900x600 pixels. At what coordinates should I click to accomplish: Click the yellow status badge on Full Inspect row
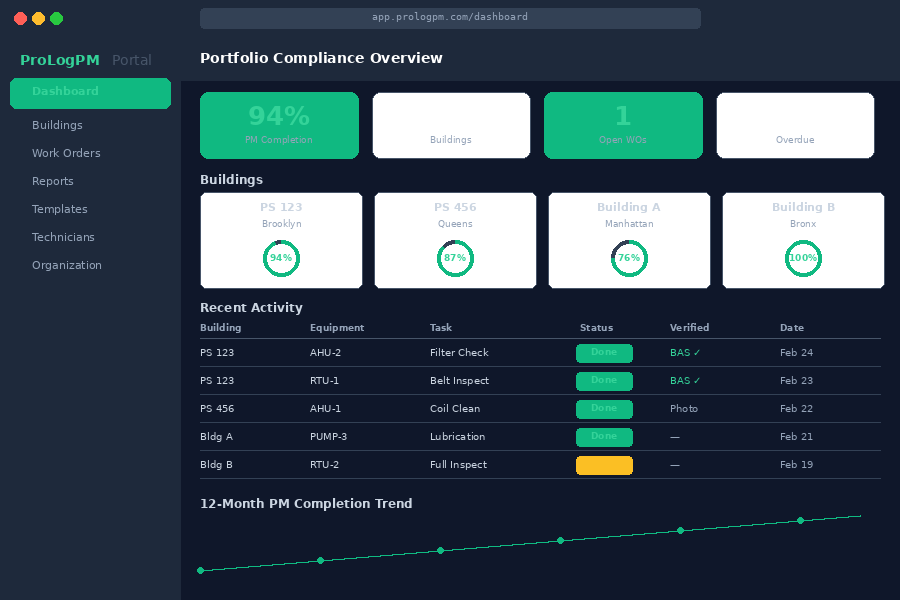[604, 465]
